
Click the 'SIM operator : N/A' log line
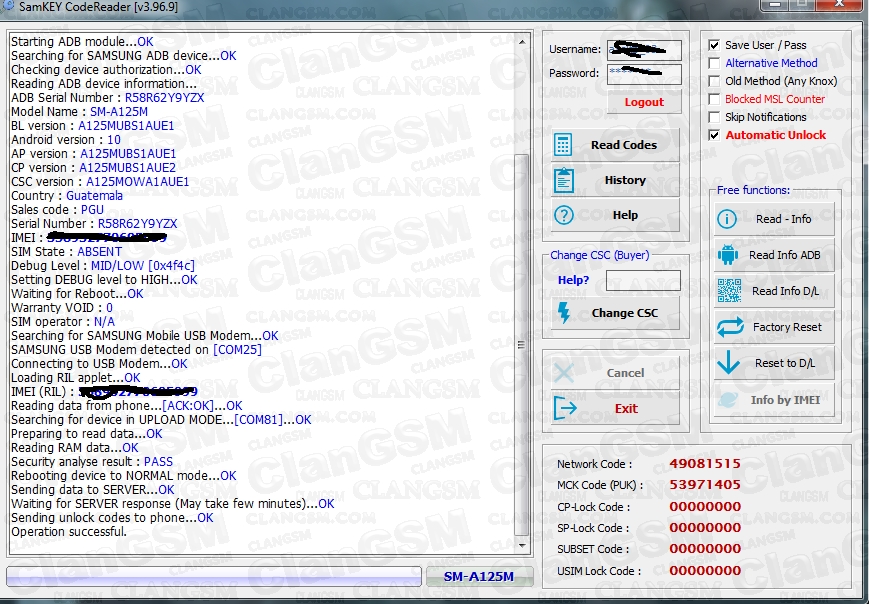point(63,321)
